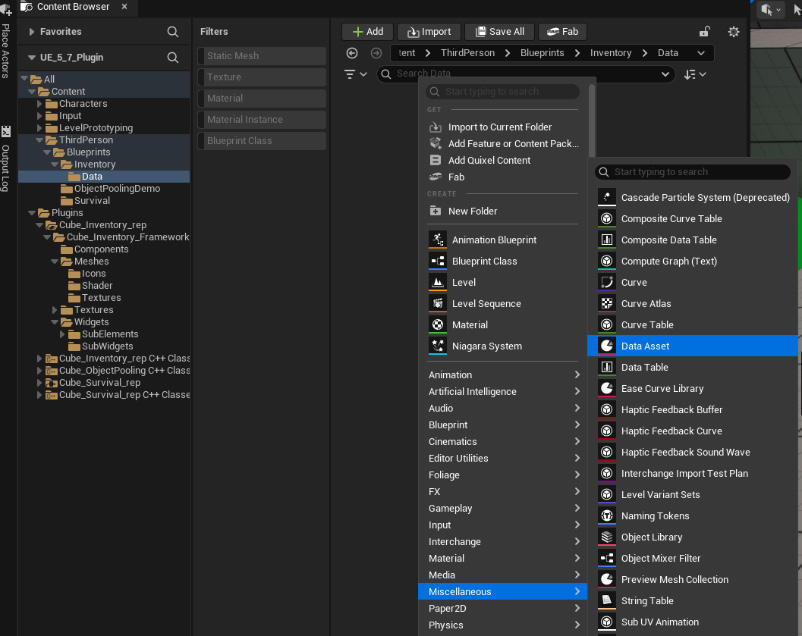Click the Save All button

[x=500, y=32]
